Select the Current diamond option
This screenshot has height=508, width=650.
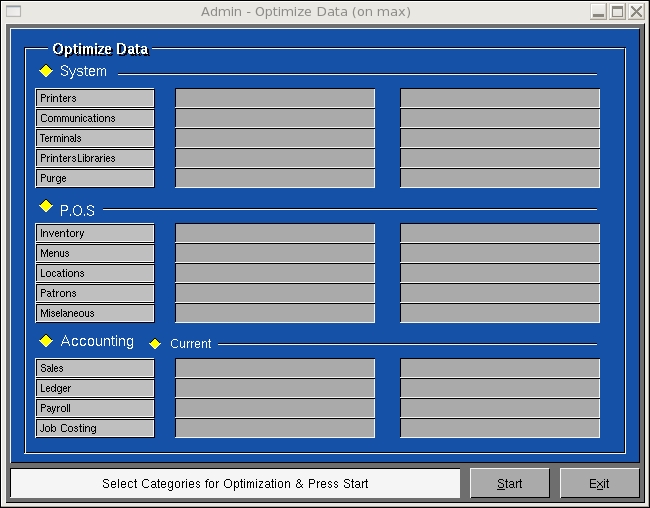click(155, 343)
